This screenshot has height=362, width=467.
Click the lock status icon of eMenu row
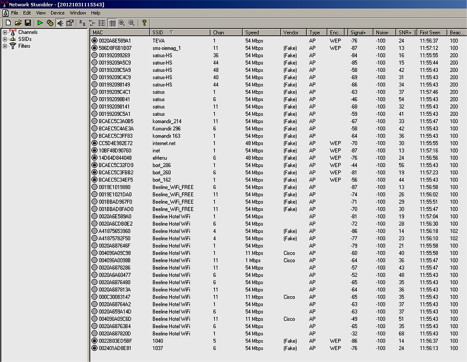click(94, 158)
